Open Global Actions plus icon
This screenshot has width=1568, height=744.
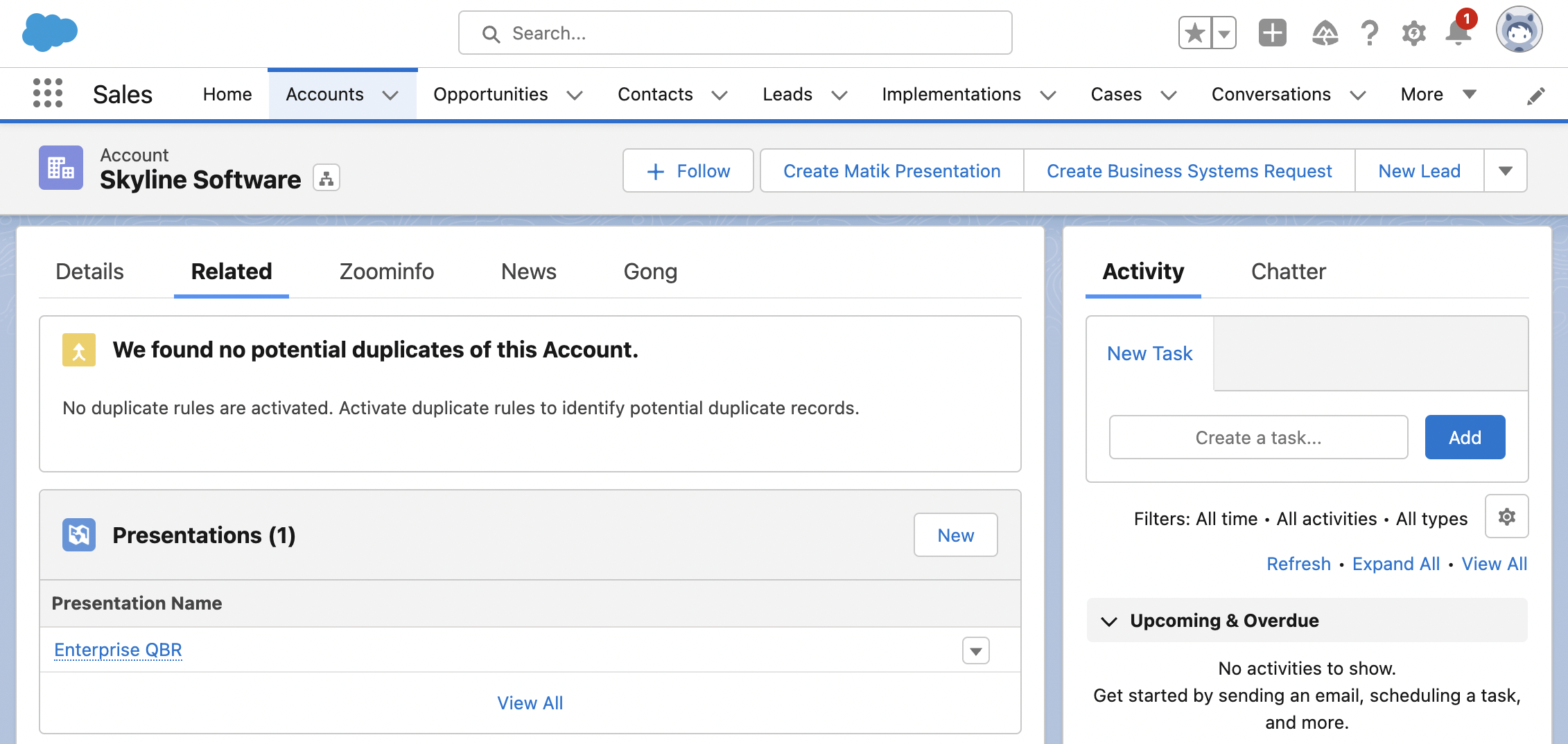click(x=1272, y=33)
